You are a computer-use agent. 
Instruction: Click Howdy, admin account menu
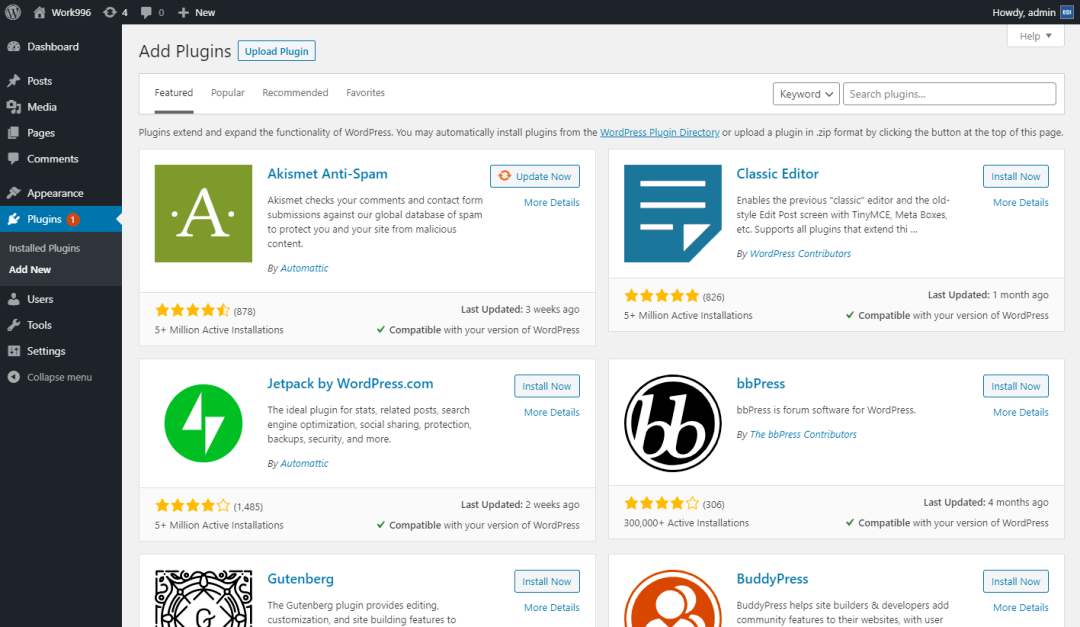pyautogui.click(x=1032, y=12)
